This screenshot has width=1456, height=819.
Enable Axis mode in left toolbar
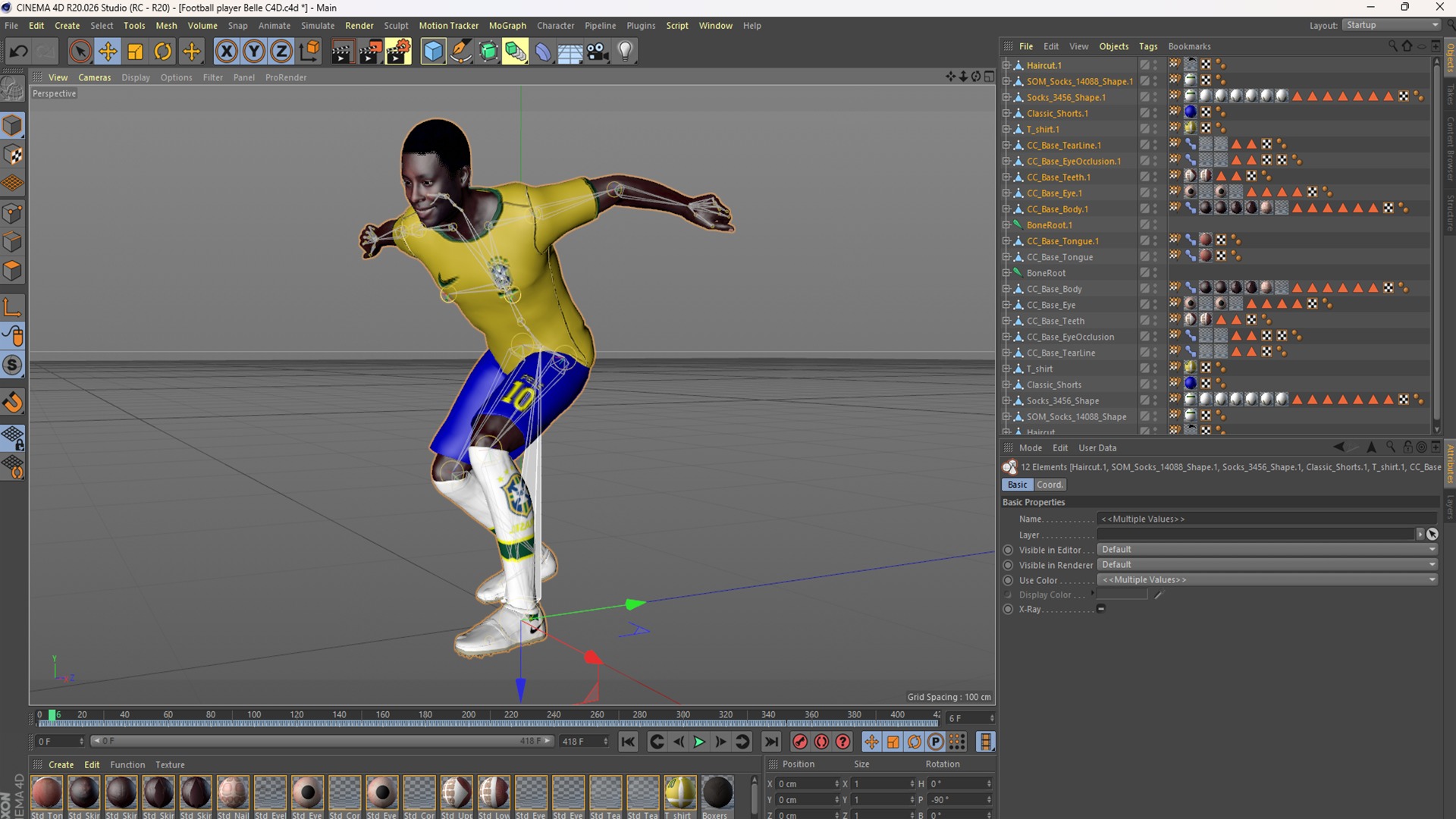(13, 307)
